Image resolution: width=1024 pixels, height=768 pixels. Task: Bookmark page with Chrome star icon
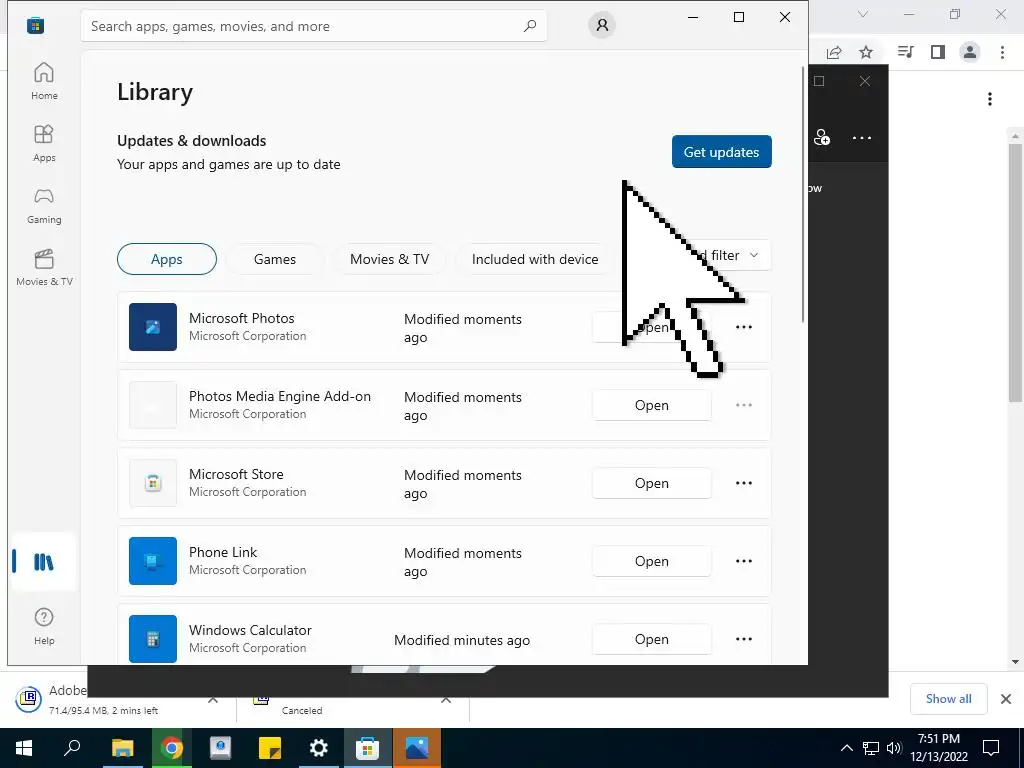(x=866, y=52)
